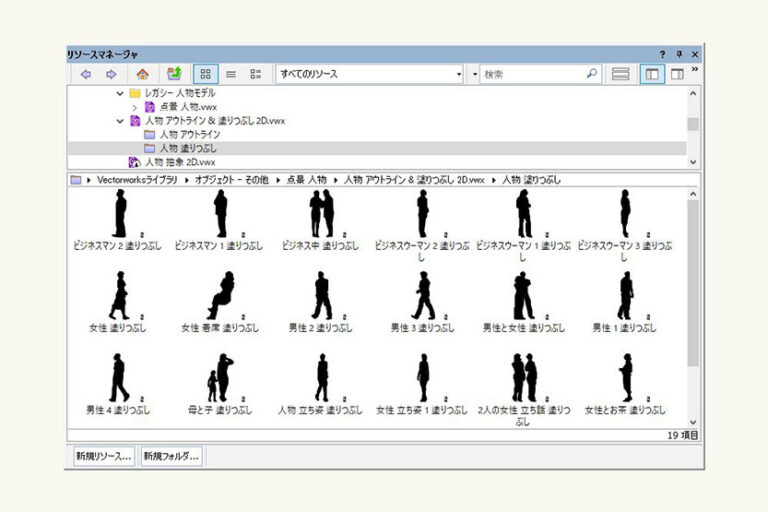Collapse 人物 アウトライン & 塗りつぶし 2D.vwx node
The height and width of the screenshot is (512, 768).
(x=120, y=121)
